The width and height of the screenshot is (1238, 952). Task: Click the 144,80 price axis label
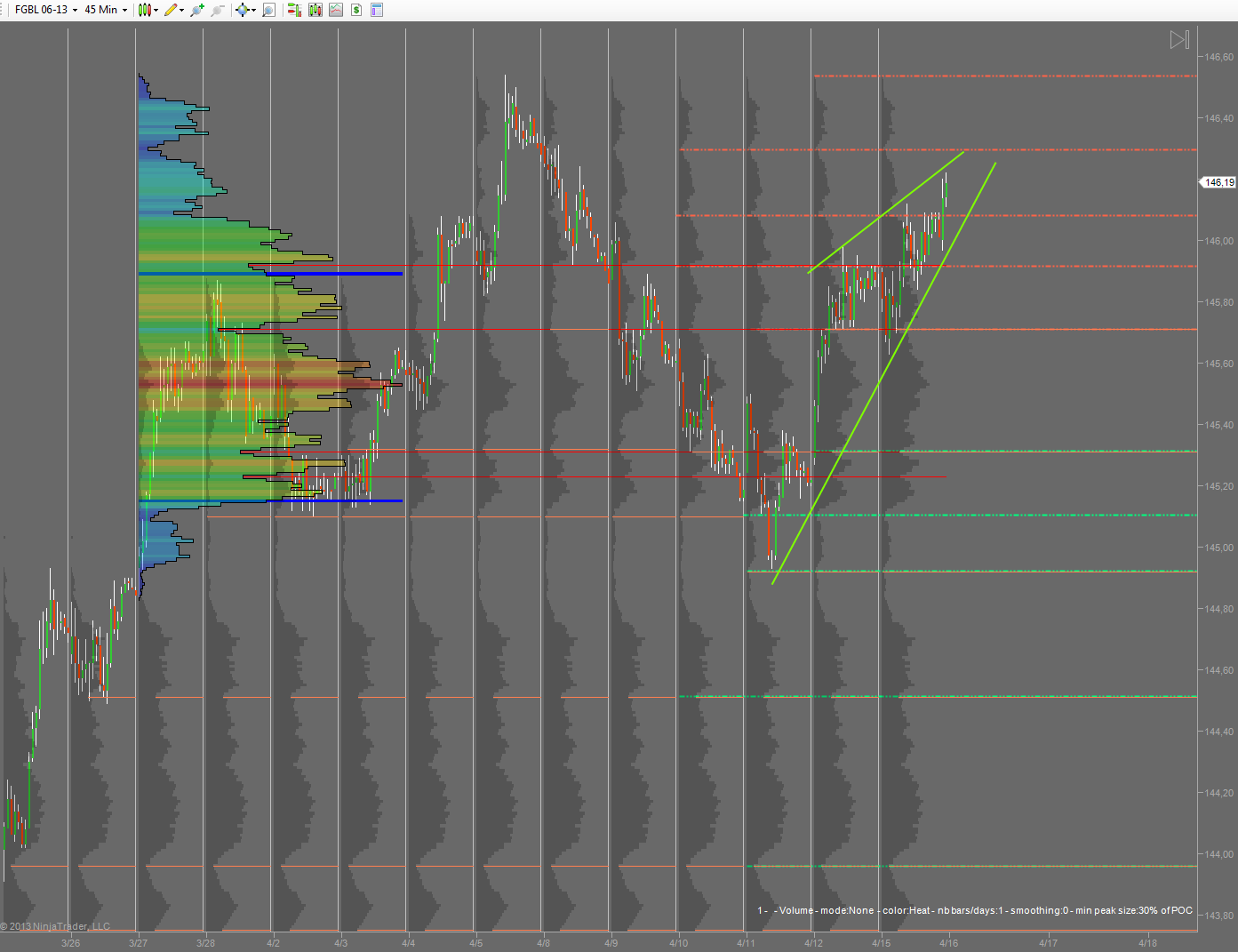(1219, 609)
